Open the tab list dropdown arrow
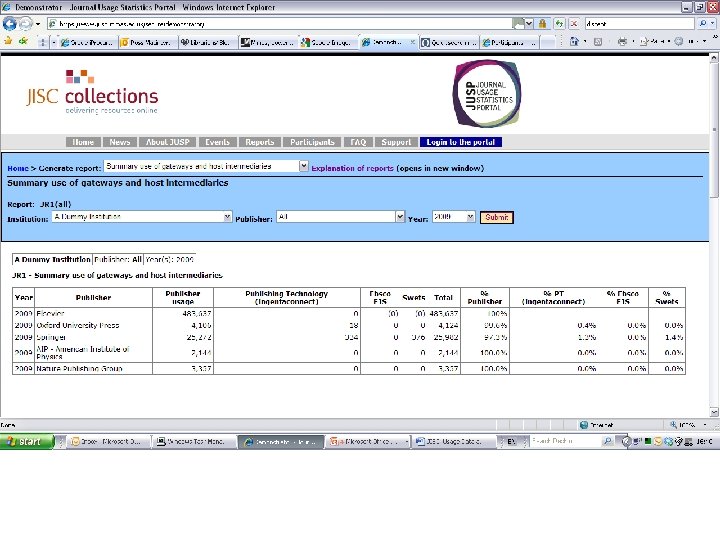The image size is (720, 540). tap(53, 42)
